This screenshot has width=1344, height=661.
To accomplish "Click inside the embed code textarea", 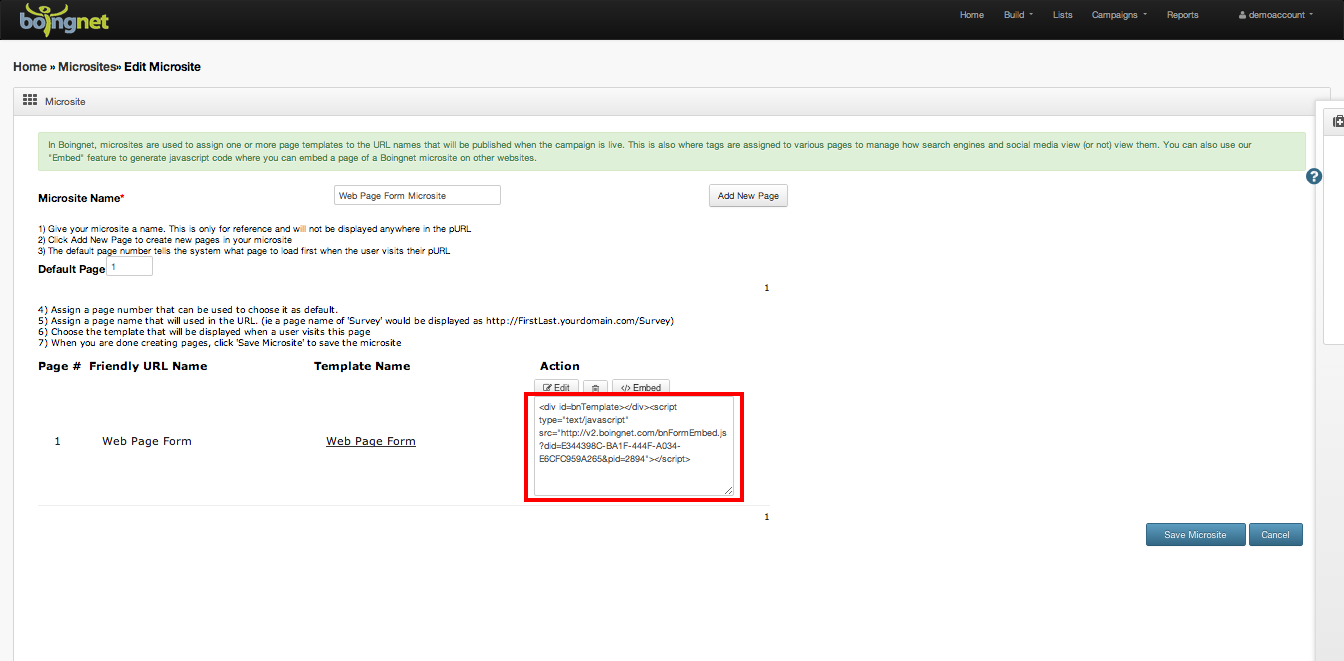I will 634,447.
